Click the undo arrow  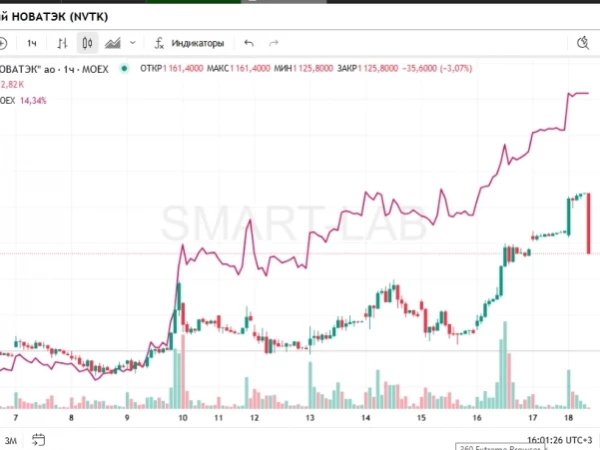(249, 43)
